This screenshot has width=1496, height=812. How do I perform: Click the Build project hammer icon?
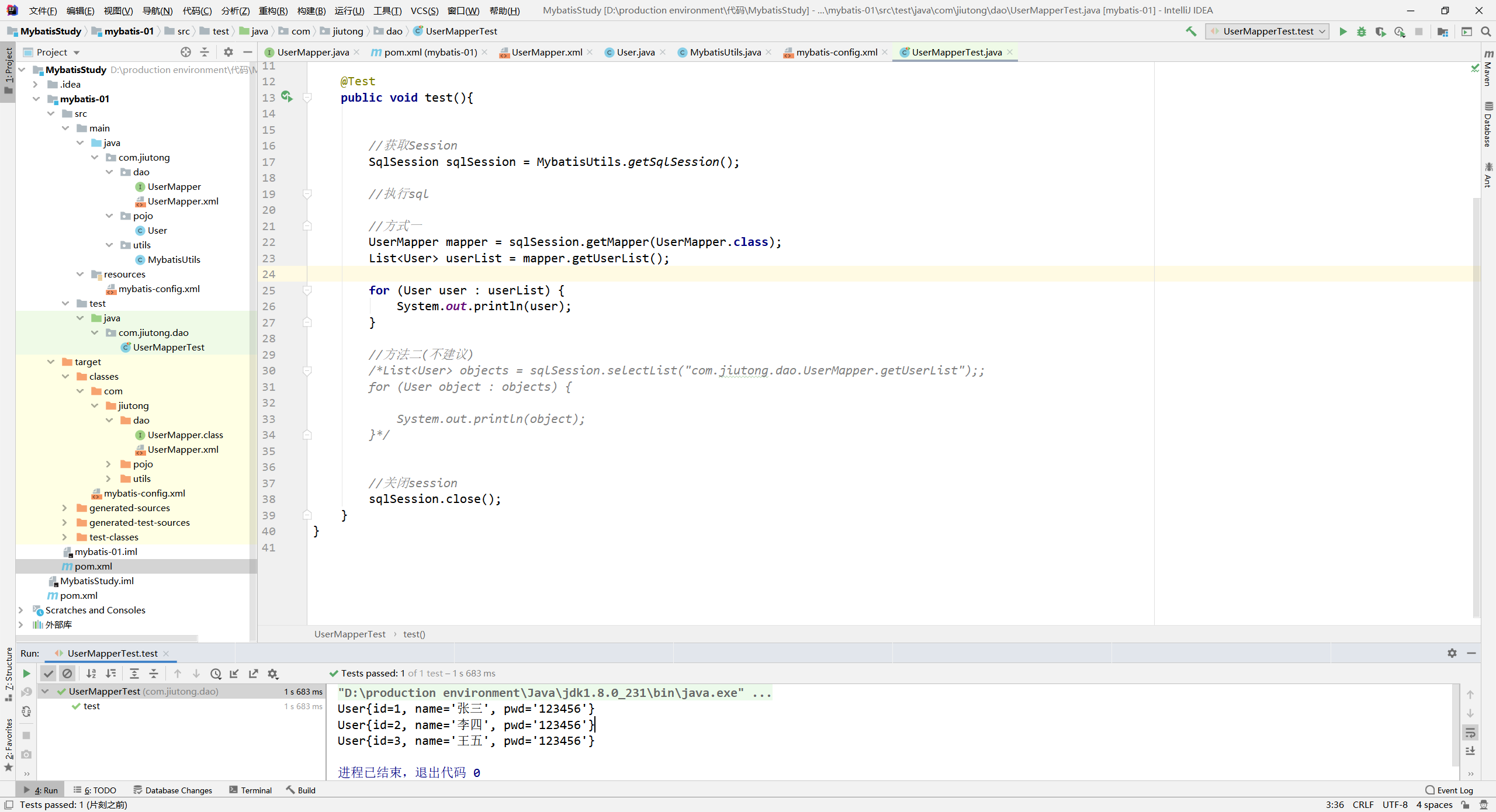(x=1190, y=32)
